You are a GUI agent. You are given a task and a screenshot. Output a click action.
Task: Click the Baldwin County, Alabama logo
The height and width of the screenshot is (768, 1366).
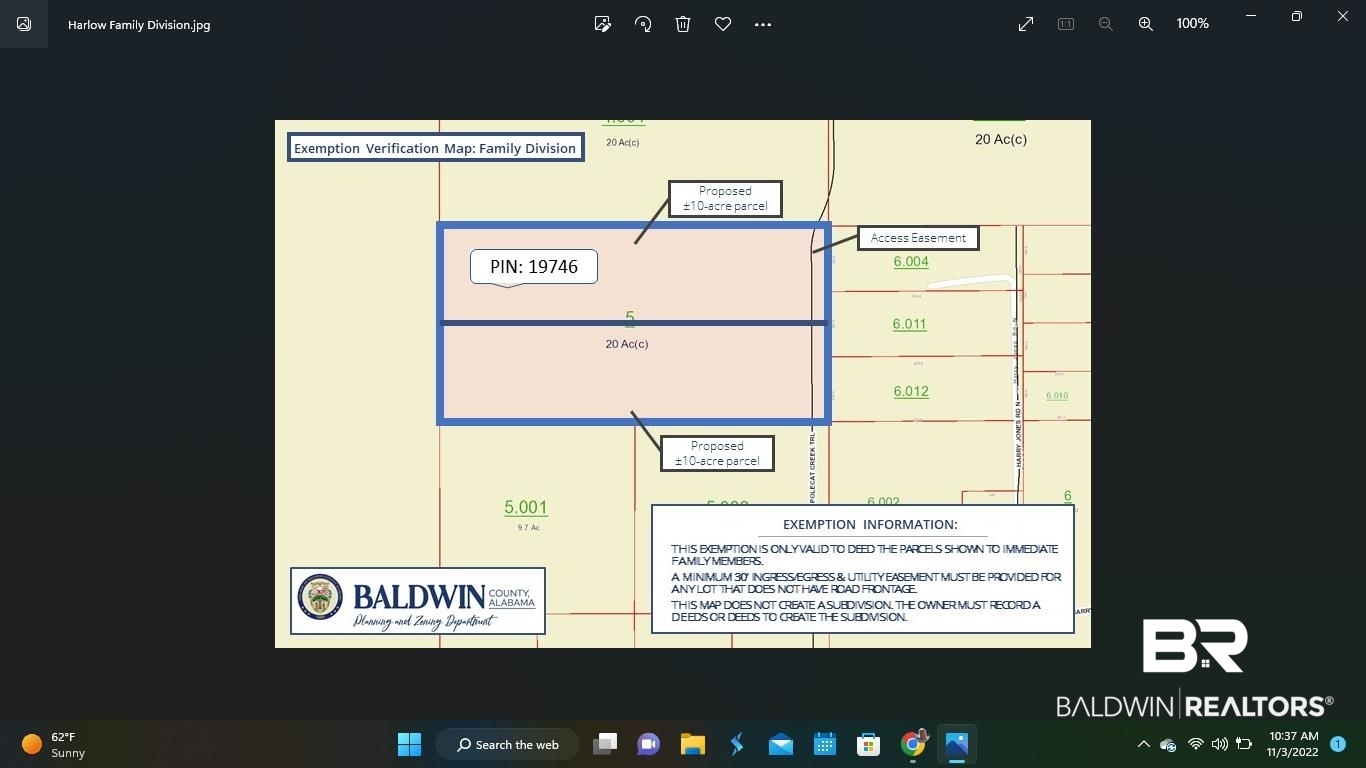[418, 601]
